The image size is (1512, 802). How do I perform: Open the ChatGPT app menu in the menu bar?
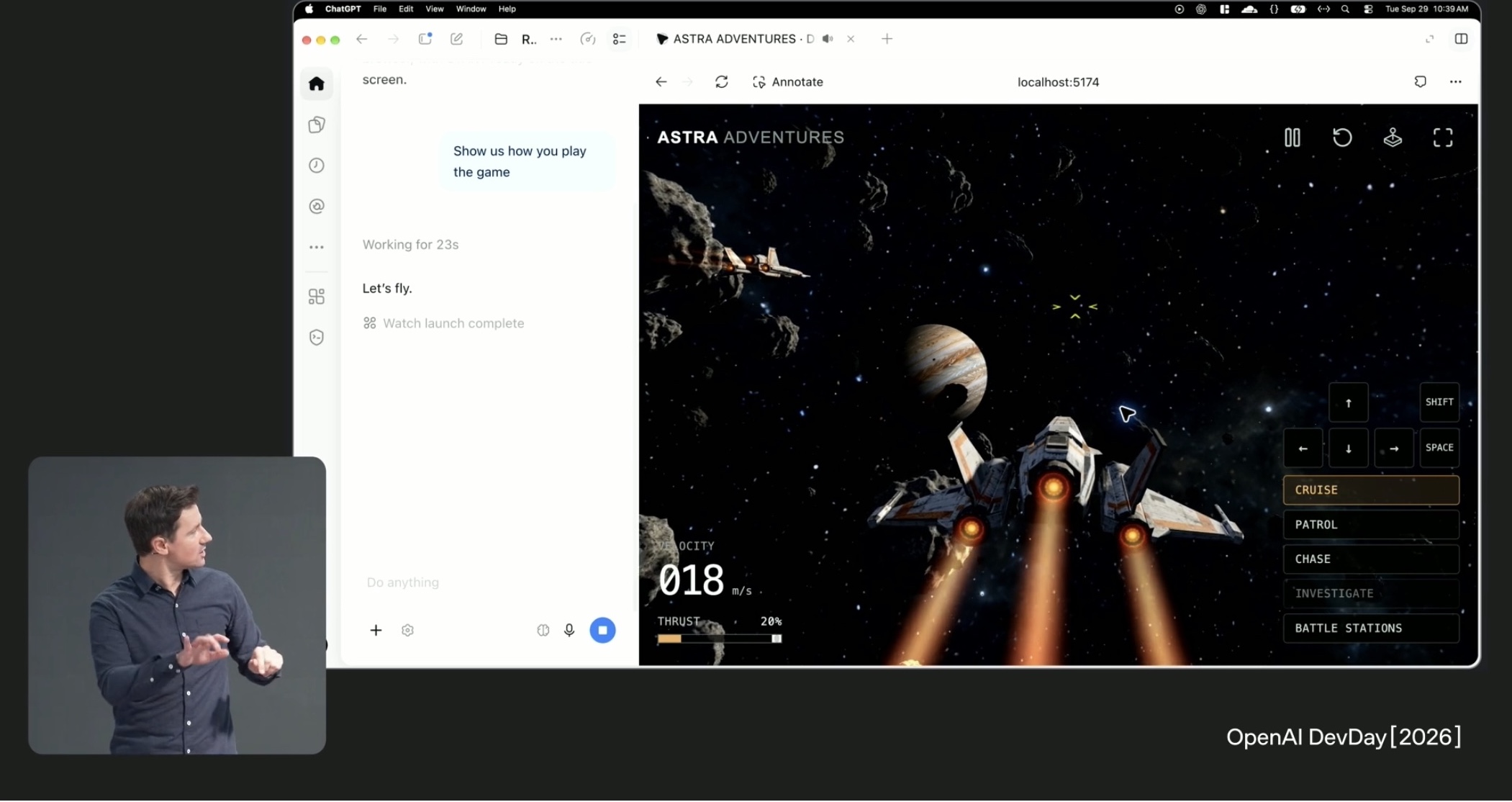[343, 9]
